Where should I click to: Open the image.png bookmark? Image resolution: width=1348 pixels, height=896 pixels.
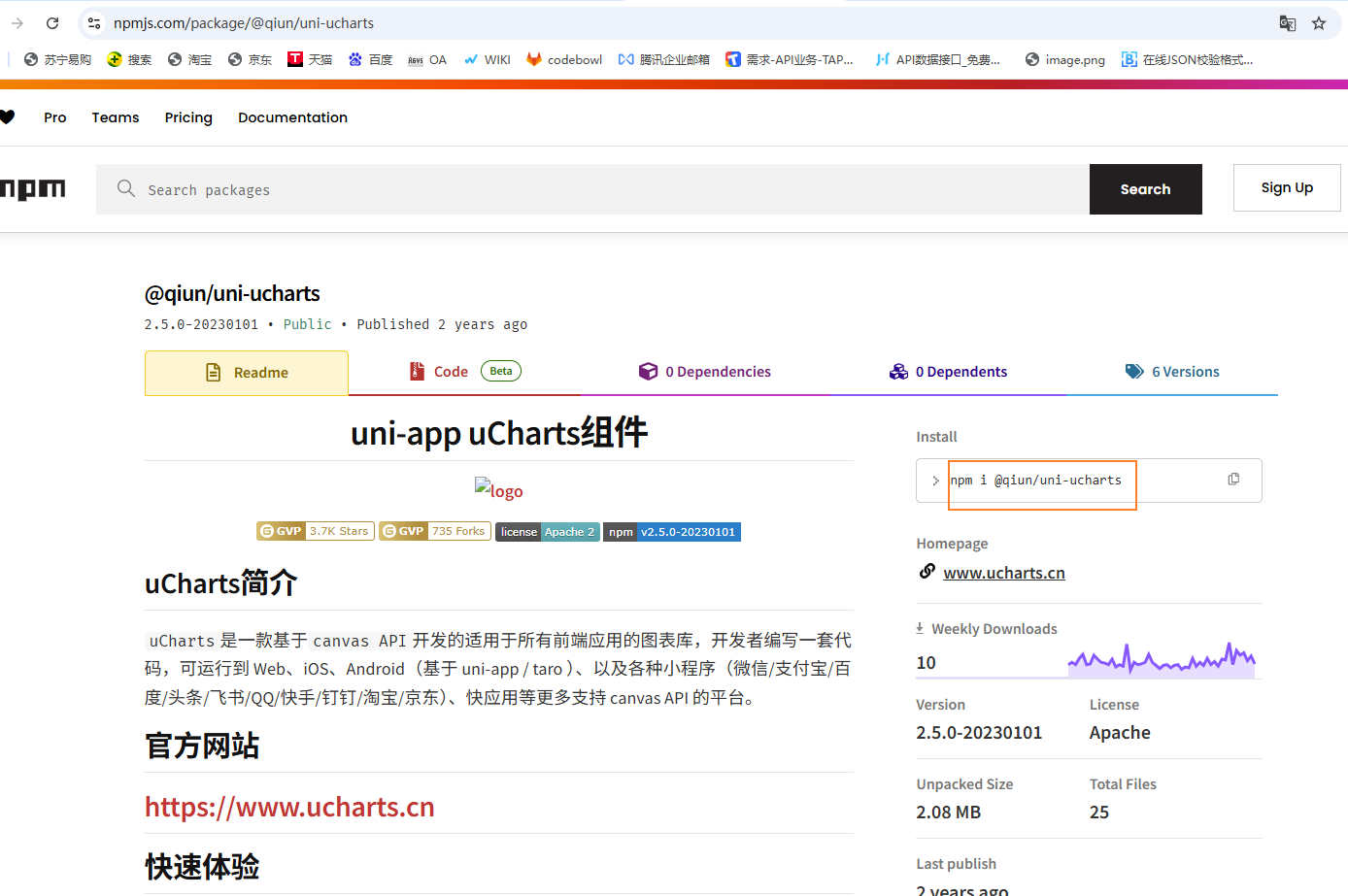point(1065,59)
